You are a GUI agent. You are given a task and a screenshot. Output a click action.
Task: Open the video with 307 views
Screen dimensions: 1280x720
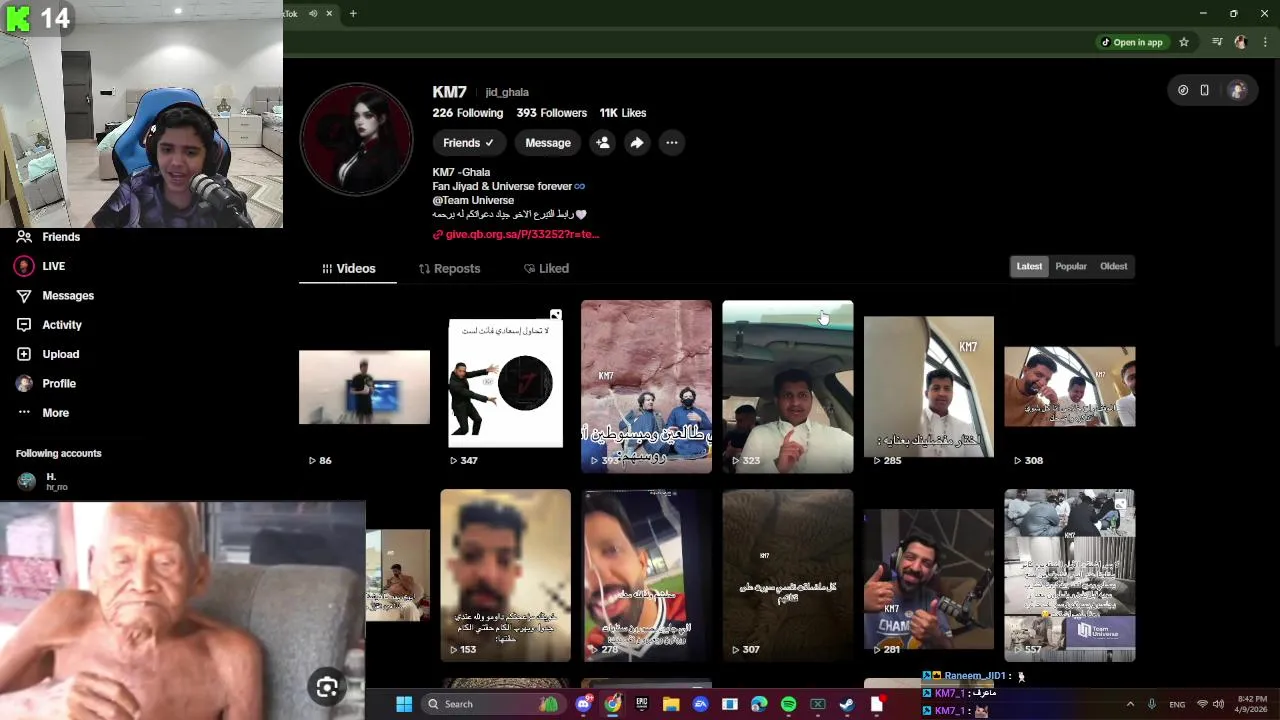(788, 575)
